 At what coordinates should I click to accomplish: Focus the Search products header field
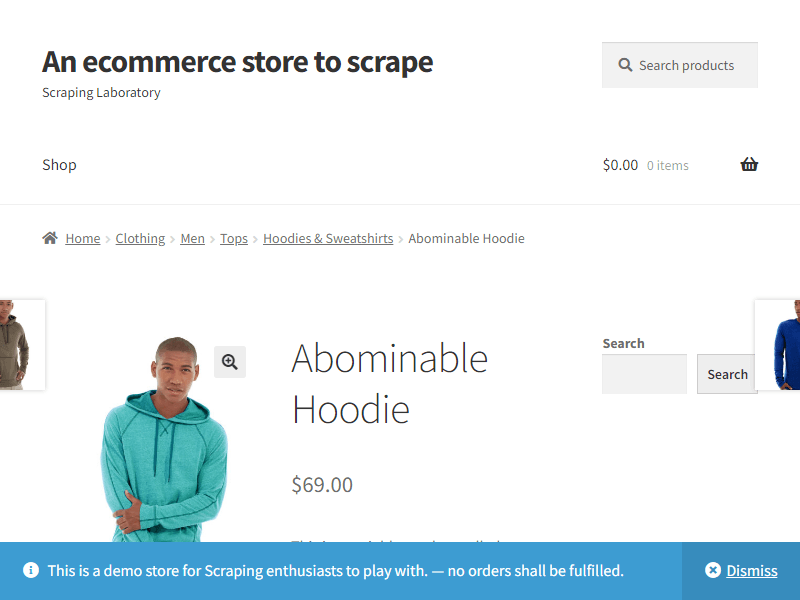coord(680,65)
